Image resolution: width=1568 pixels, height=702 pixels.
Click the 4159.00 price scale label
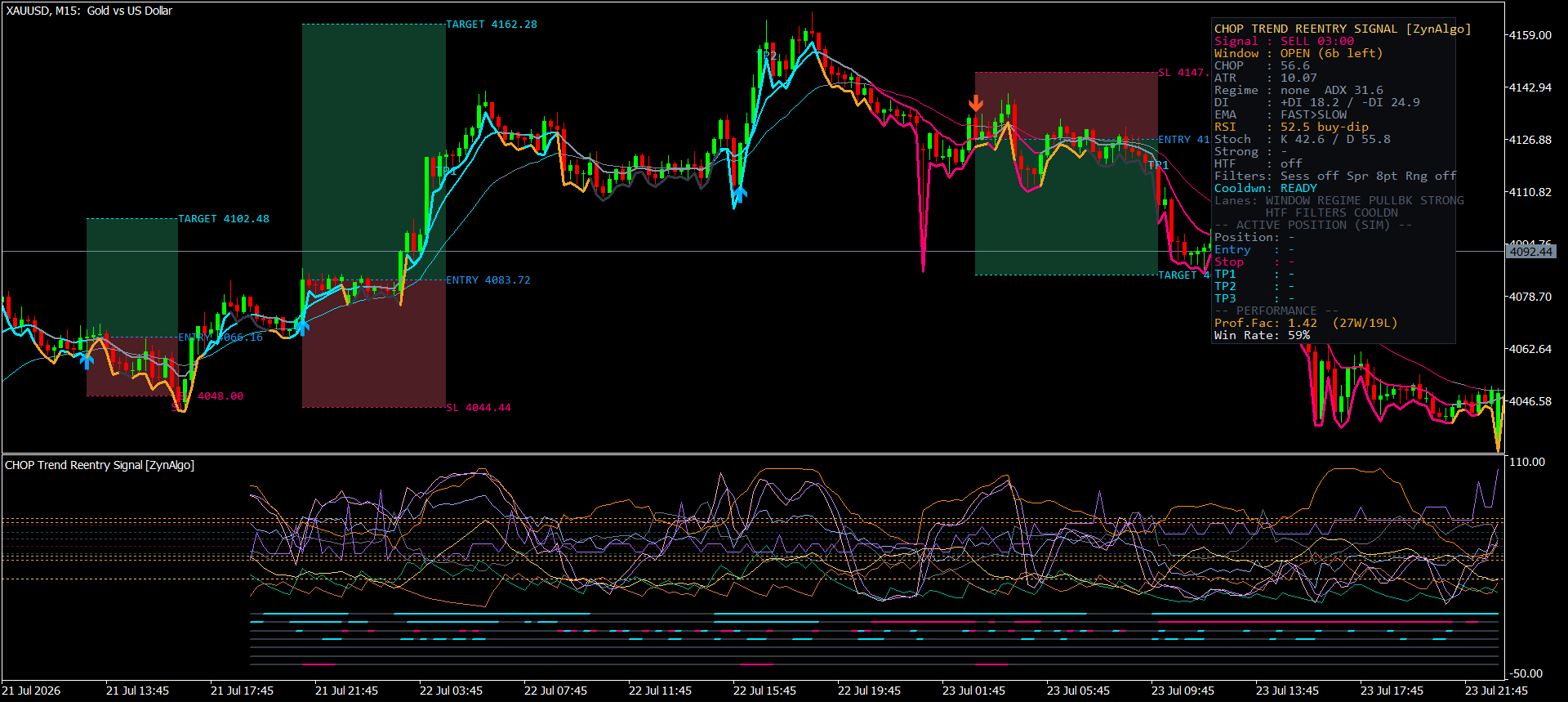(x=1530, y=35)
